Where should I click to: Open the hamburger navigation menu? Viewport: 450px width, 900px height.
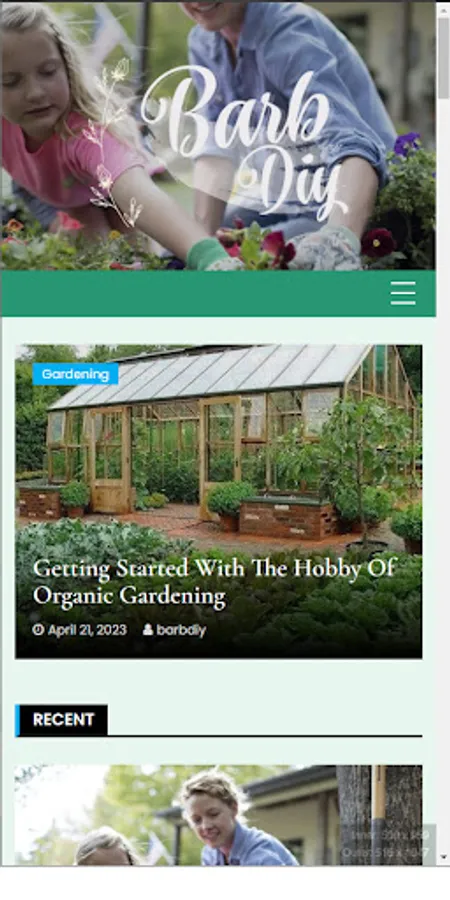(x=403, y=293)
